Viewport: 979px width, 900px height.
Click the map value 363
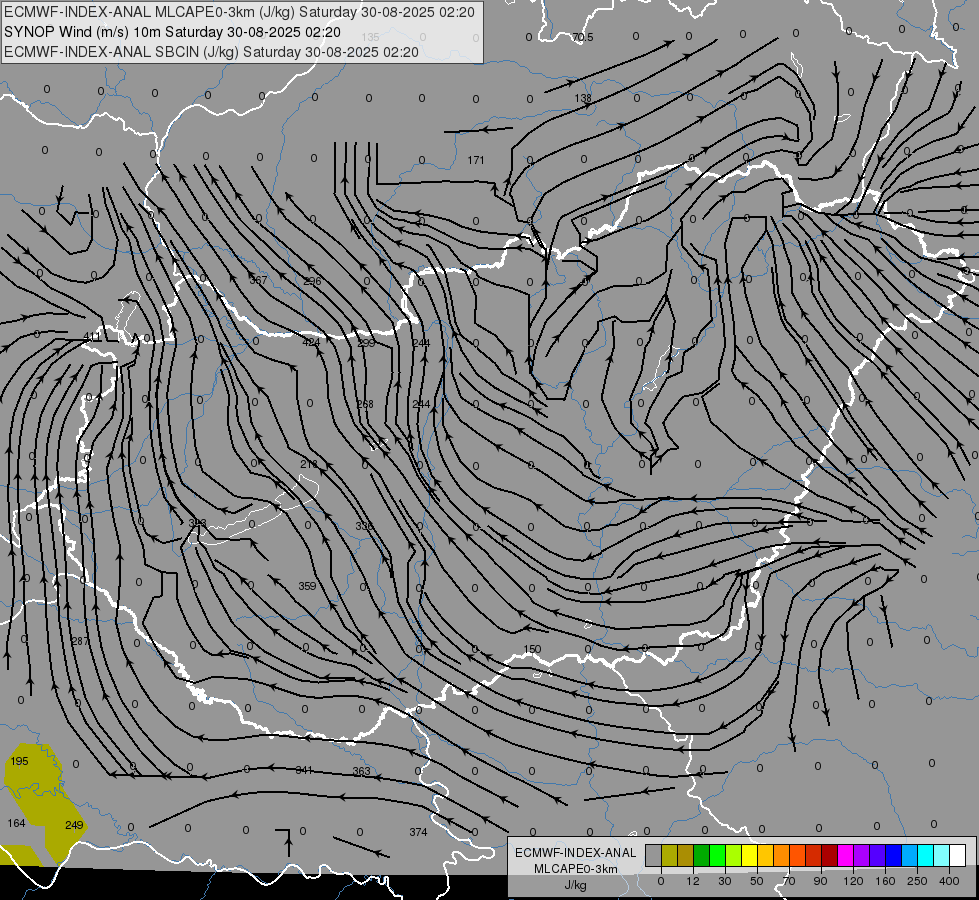tap(362, 771)
